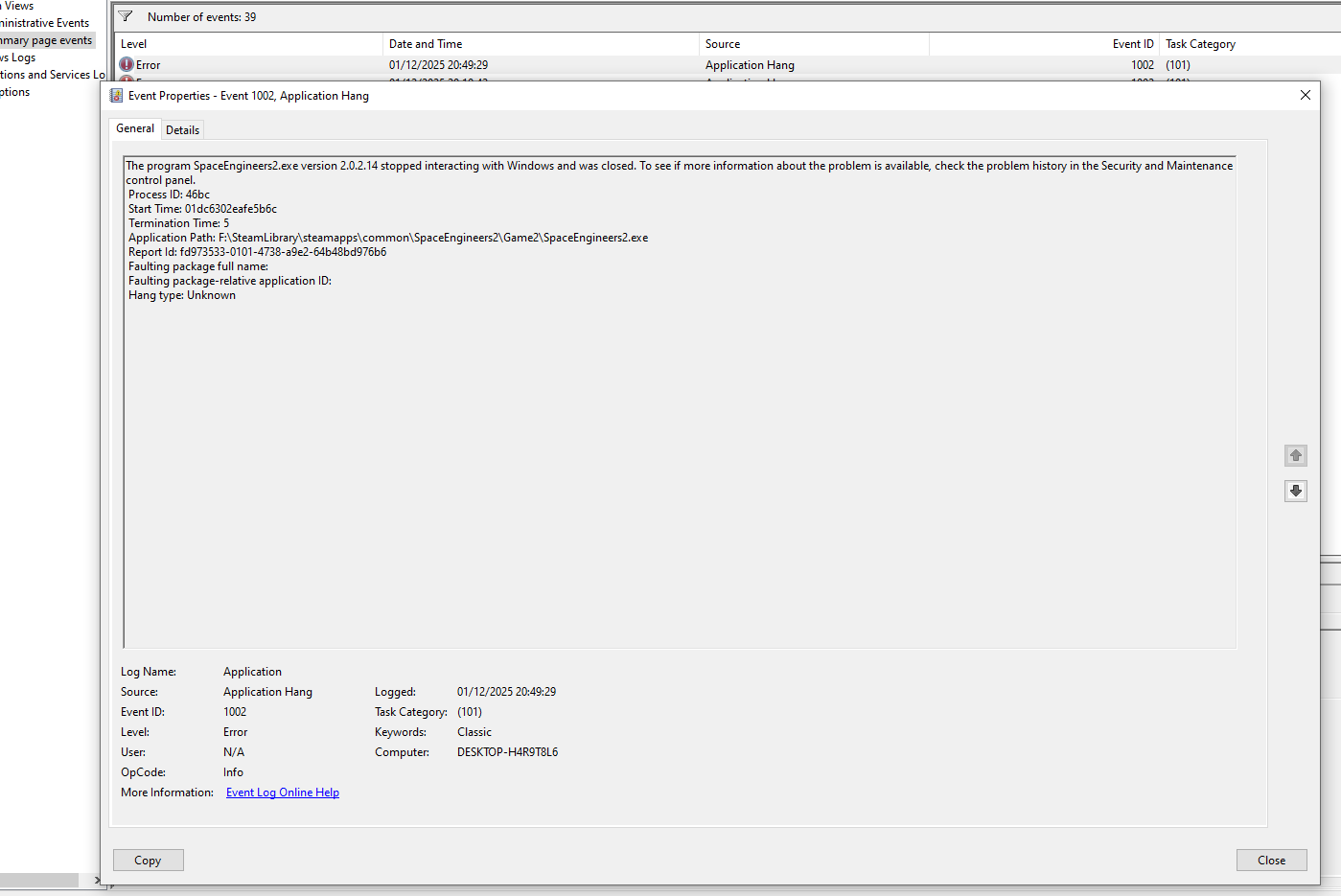Open the Event Log Online Help link
The width and height of the screenshot is (1341, 896).
(x=283, y=793)
